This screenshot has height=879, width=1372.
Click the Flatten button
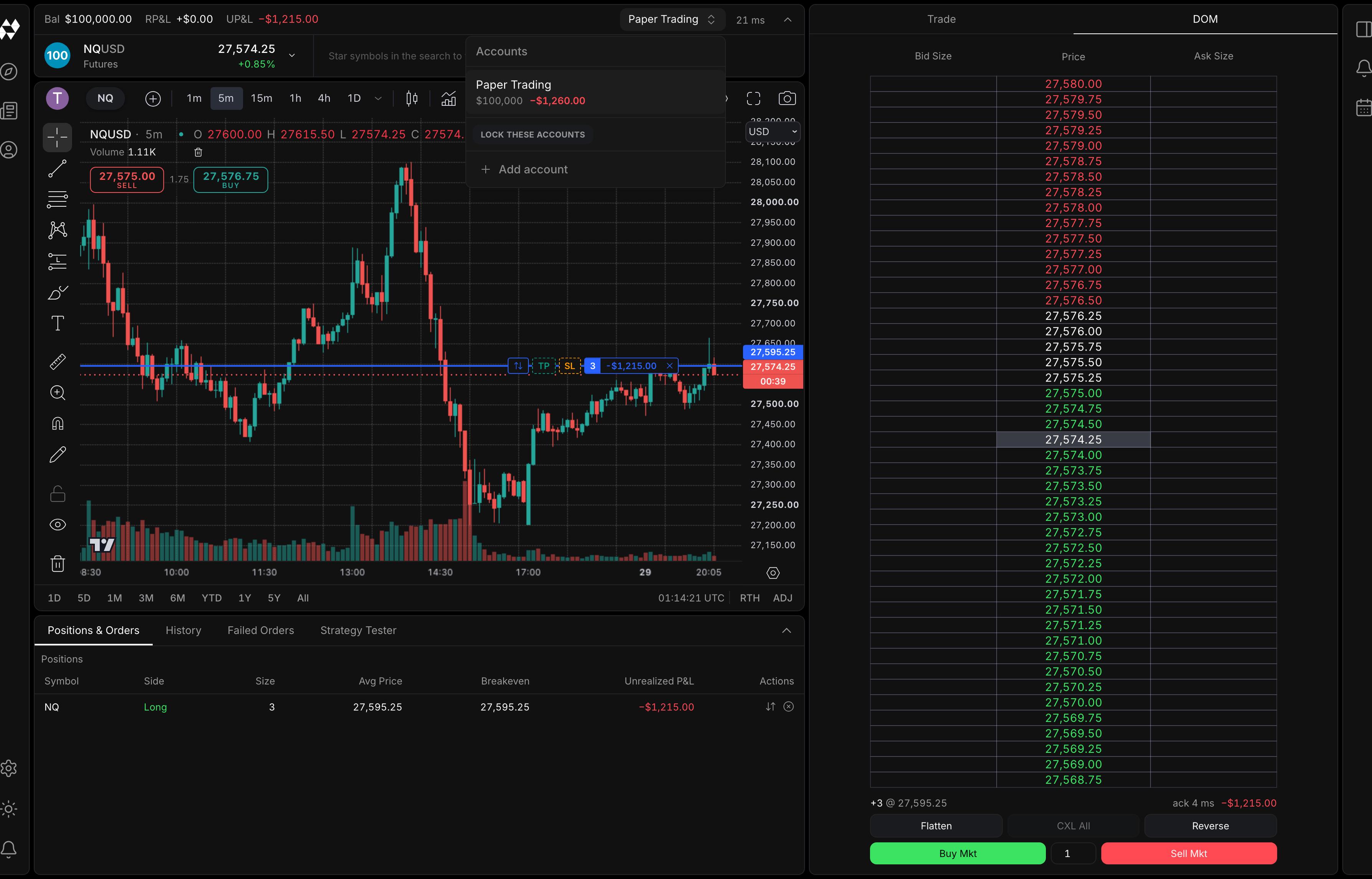pyautogui.click(x=936, y=825)
